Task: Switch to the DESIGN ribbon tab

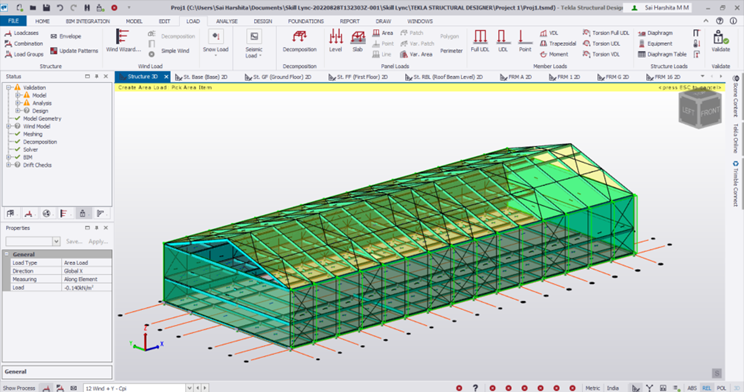Action: pos(262,21)
